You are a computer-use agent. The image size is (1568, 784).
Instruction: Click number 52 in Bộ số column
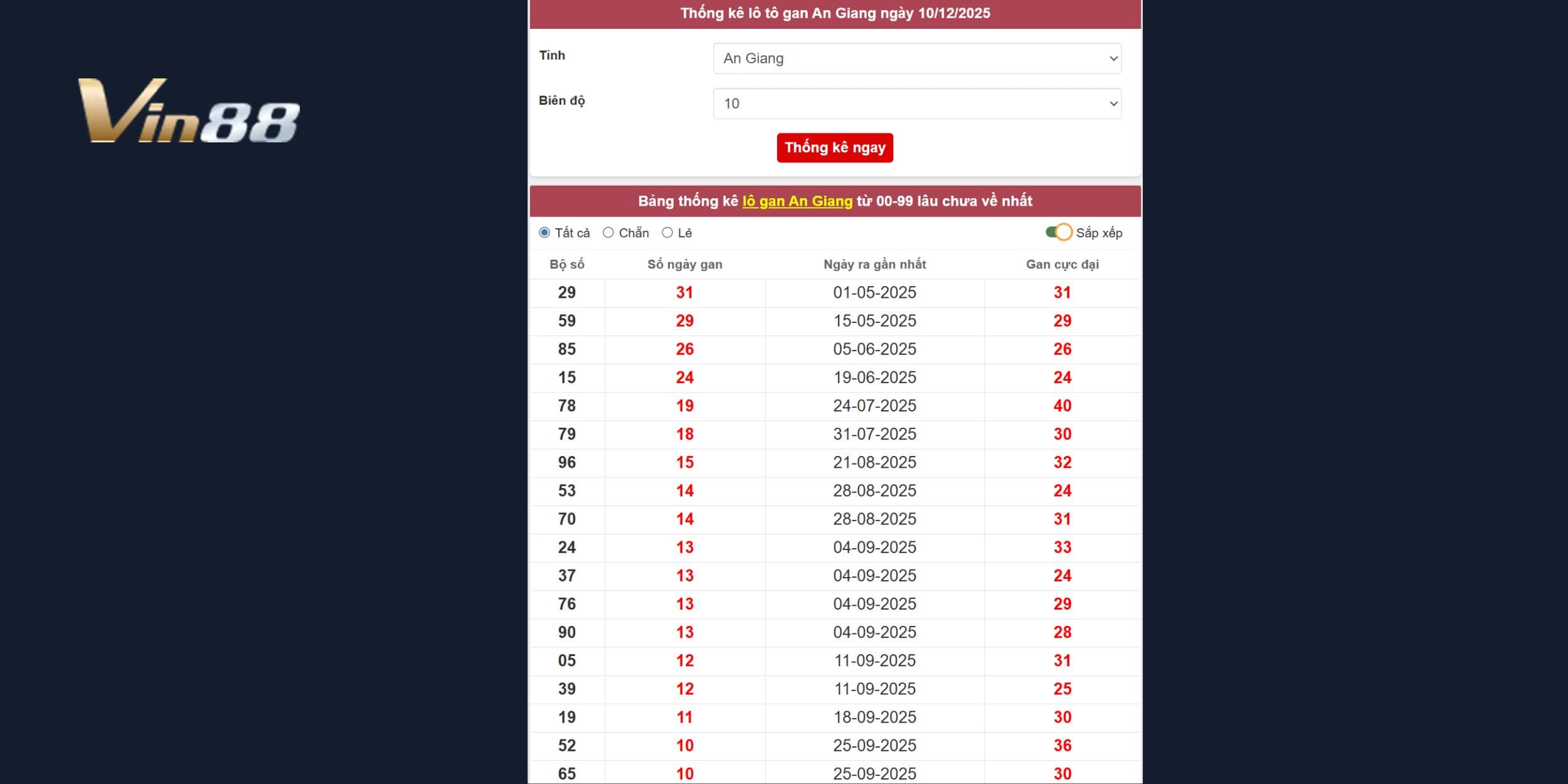click(567, 745)
